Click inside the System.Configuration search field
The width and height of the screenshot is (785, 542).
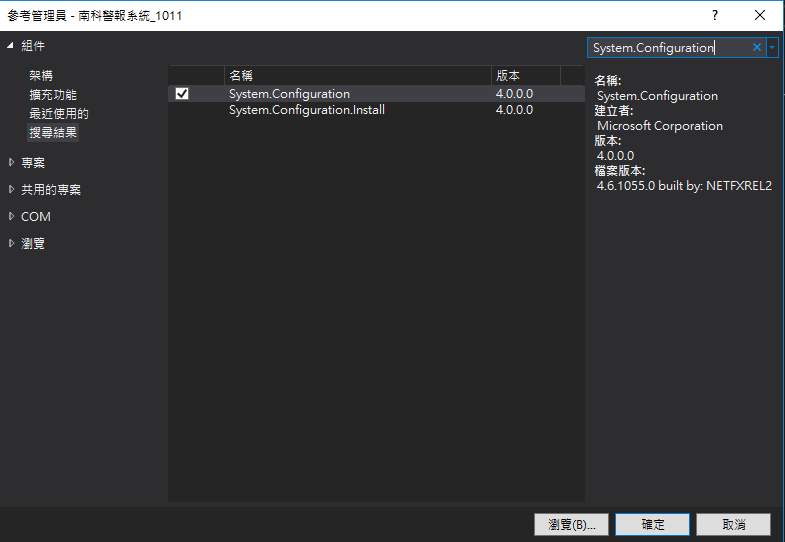[666, 47]
